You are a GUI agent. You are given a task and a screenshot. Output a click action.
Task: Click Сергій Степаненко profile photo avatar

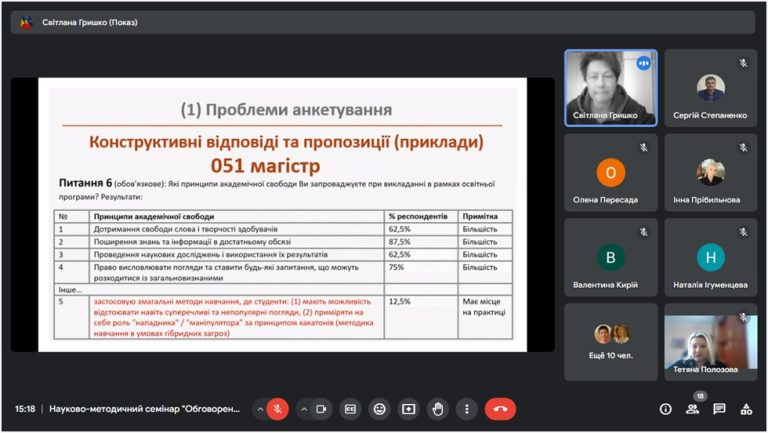point(710,88)
